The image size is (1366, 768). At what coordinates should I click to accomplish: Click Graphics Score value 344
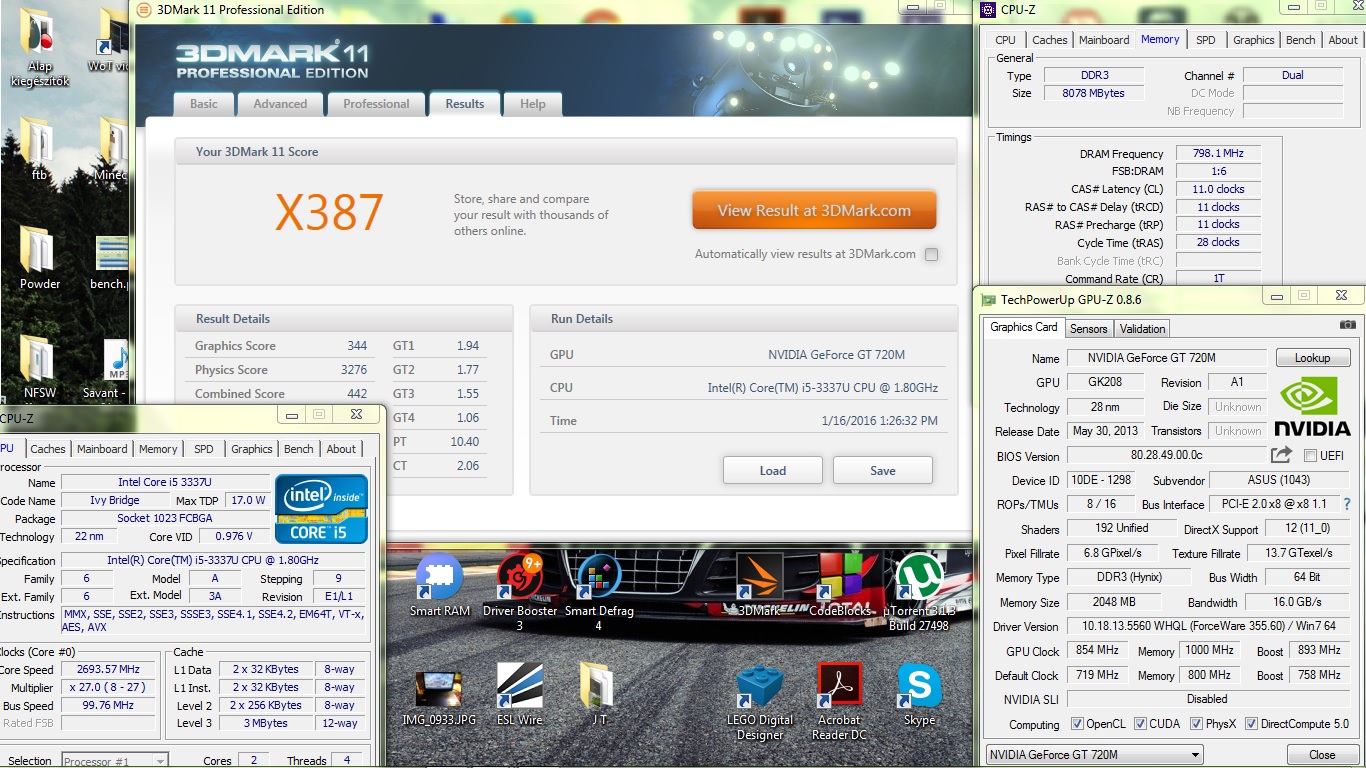pos(357,346)
